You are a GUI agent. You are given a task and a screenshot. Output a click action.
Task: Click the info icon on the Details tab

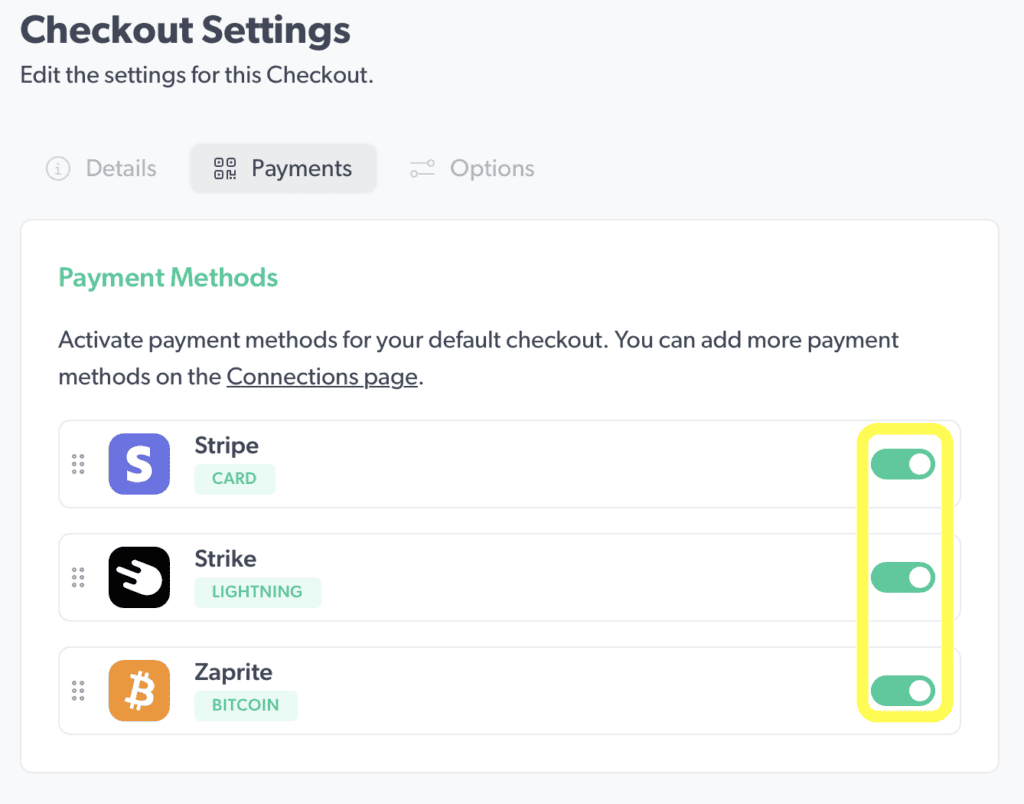[58, 168]
